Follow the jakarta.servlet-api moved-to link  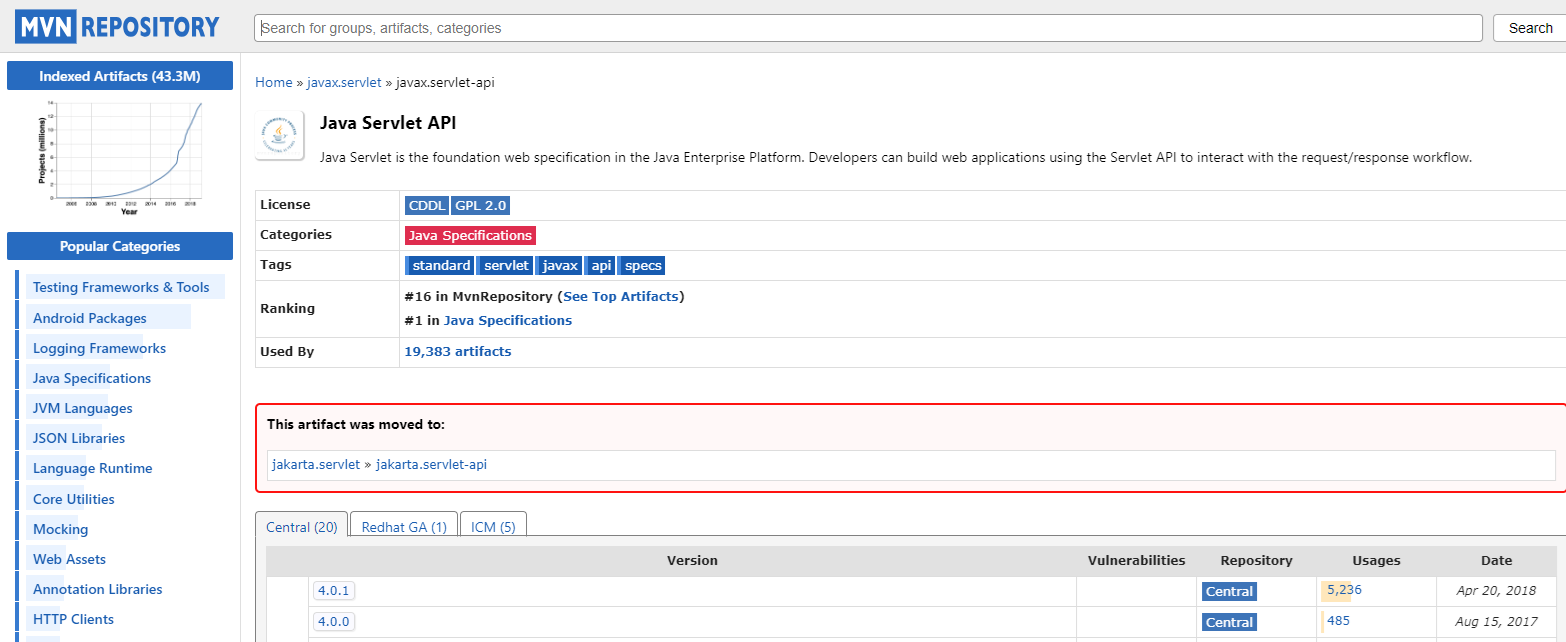(431, 464)
